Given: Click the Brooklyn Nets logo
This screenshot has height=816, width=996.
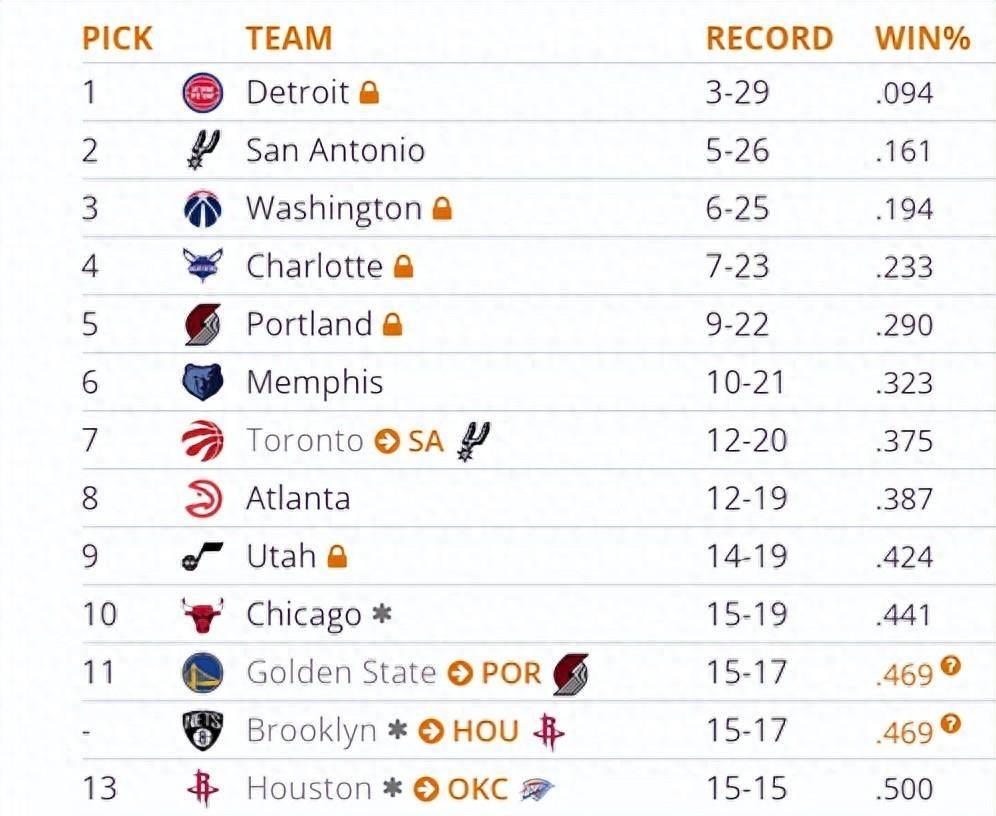Looking at the screenshot, I should point(203,731).
